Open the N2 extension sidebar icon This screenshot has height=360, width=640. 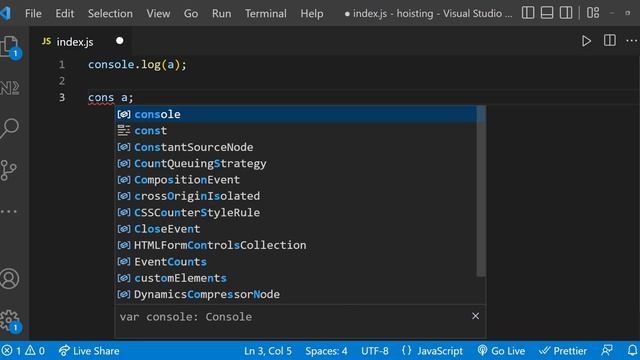(9, 88)
